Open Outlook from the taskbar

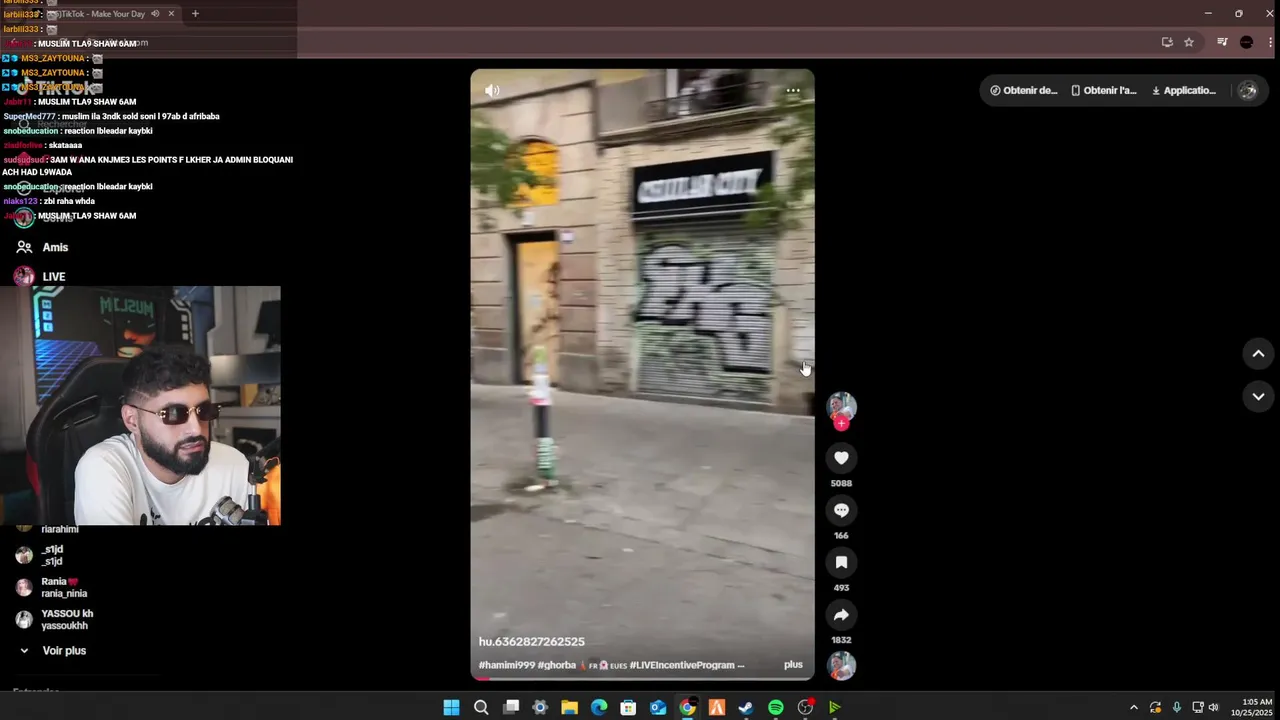pos(658,708)
